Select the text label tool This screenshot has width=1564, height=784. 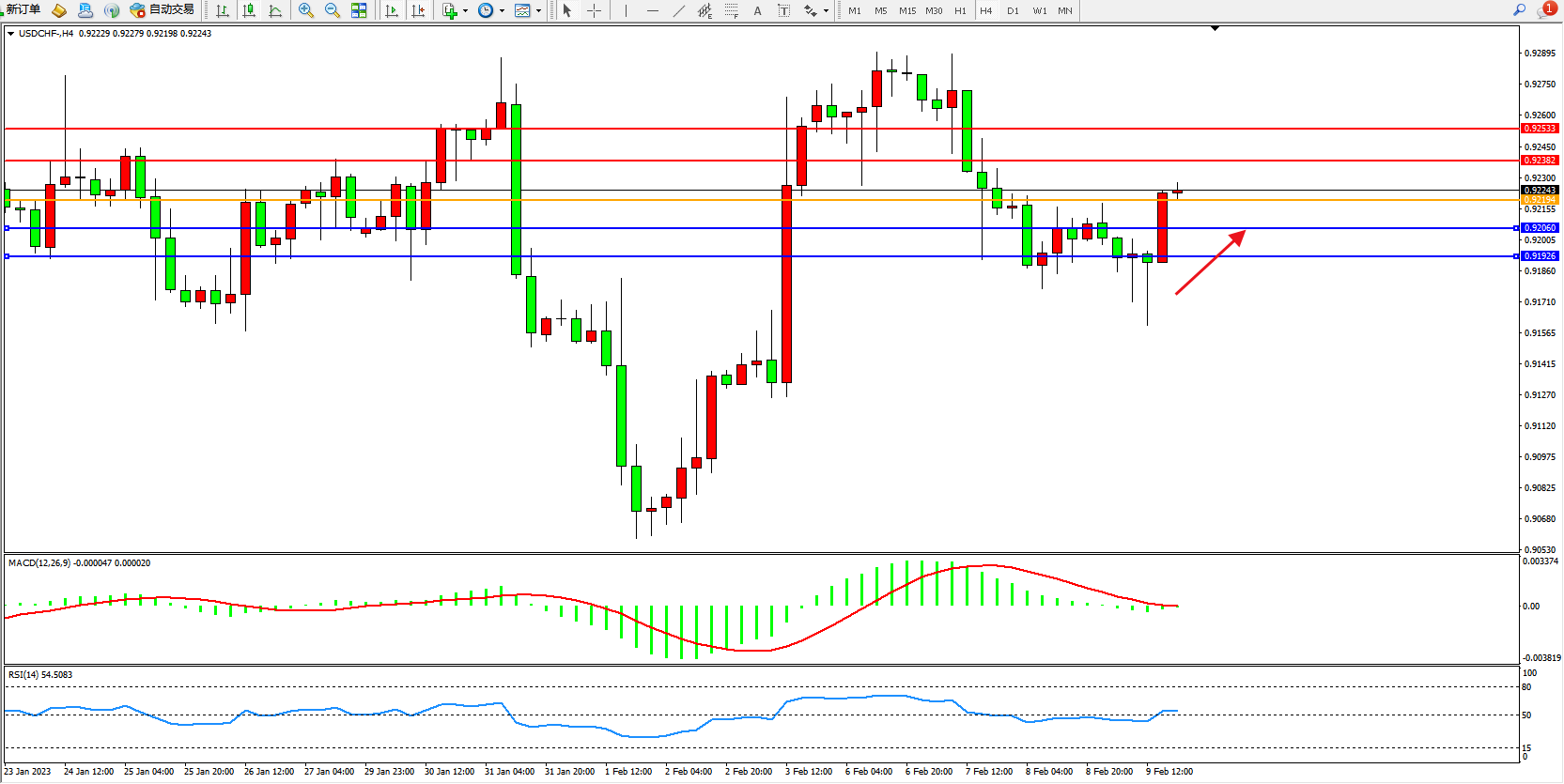tap(784, 10)
